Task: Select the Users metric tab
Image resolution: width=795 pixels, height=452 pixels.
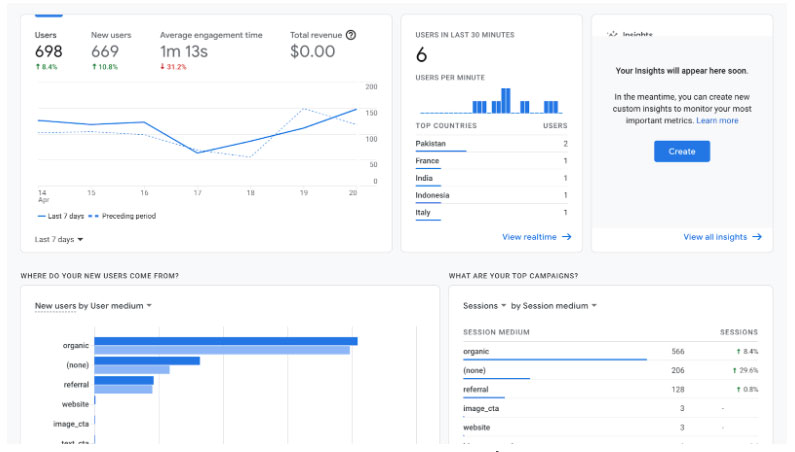Action: click(x=48, y=51)
